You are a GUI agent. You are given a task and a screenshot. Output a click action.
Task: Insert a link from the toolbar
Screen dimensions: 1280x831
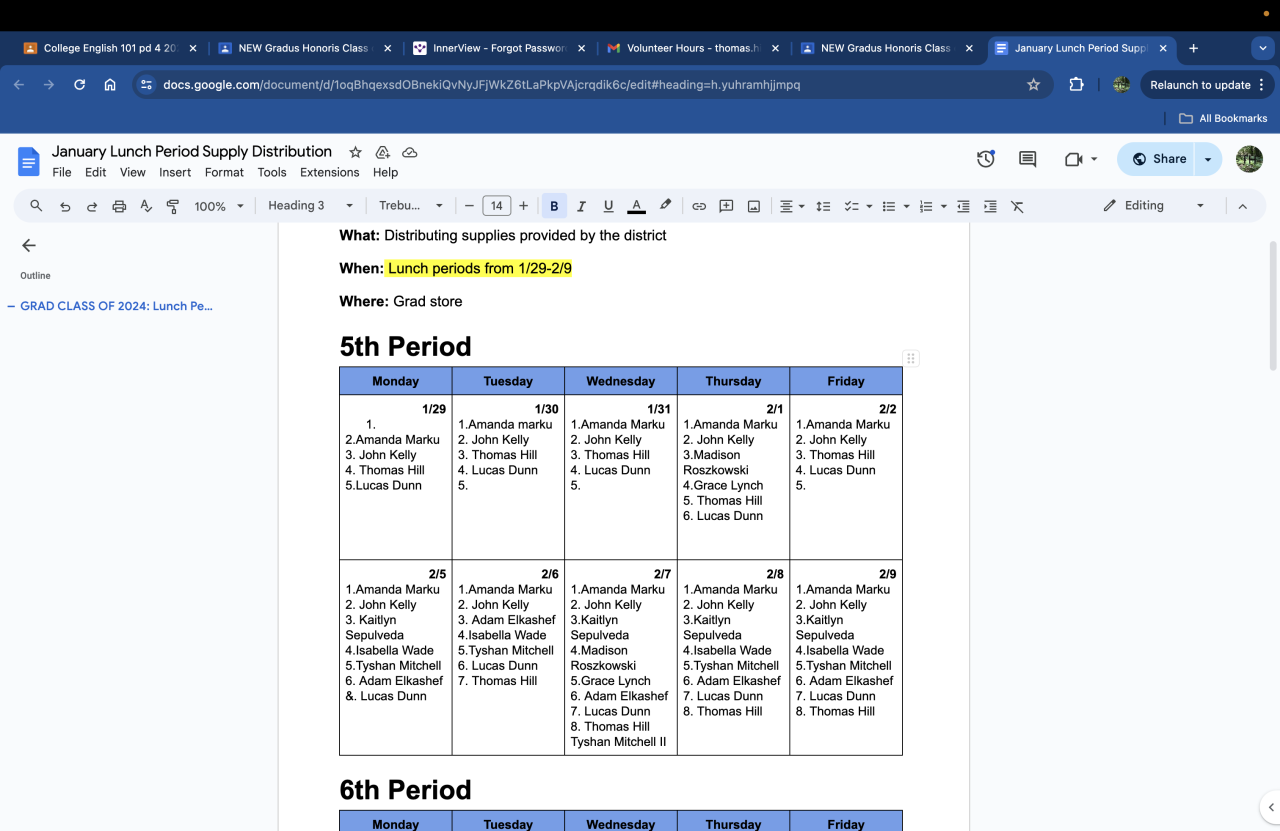699,206
